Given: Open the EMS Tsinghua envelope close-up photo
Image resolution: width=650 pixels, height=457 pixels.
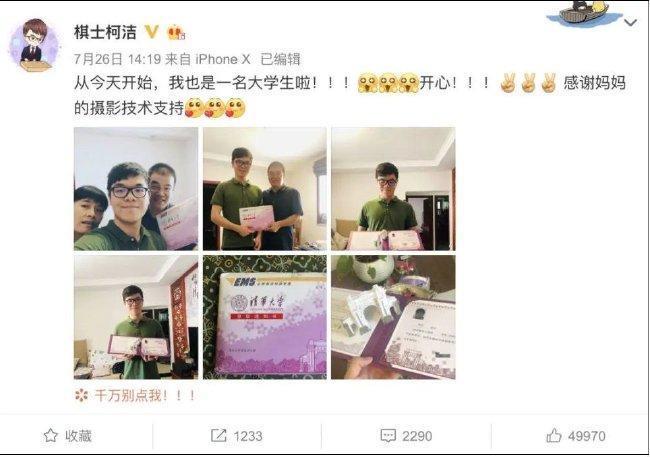Looking at the screenshot, I should click(264, 317).
